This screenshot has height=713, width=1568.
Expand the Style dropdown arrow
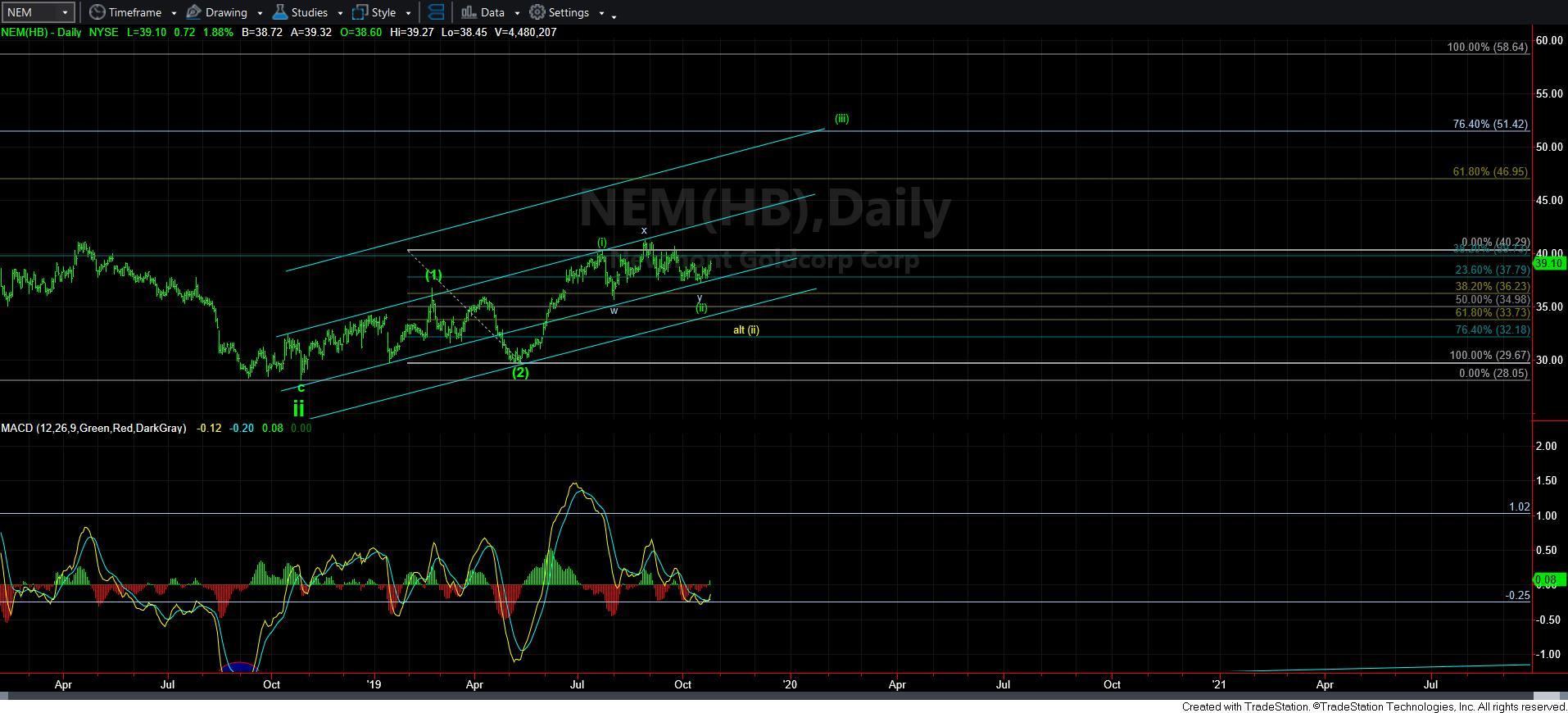[x=407, y=13]
